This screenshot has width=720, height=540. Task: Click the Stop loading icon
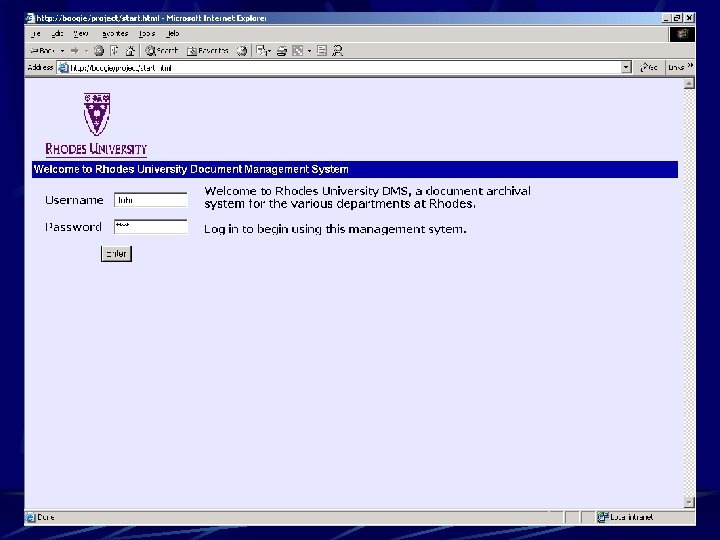[99, 51]
